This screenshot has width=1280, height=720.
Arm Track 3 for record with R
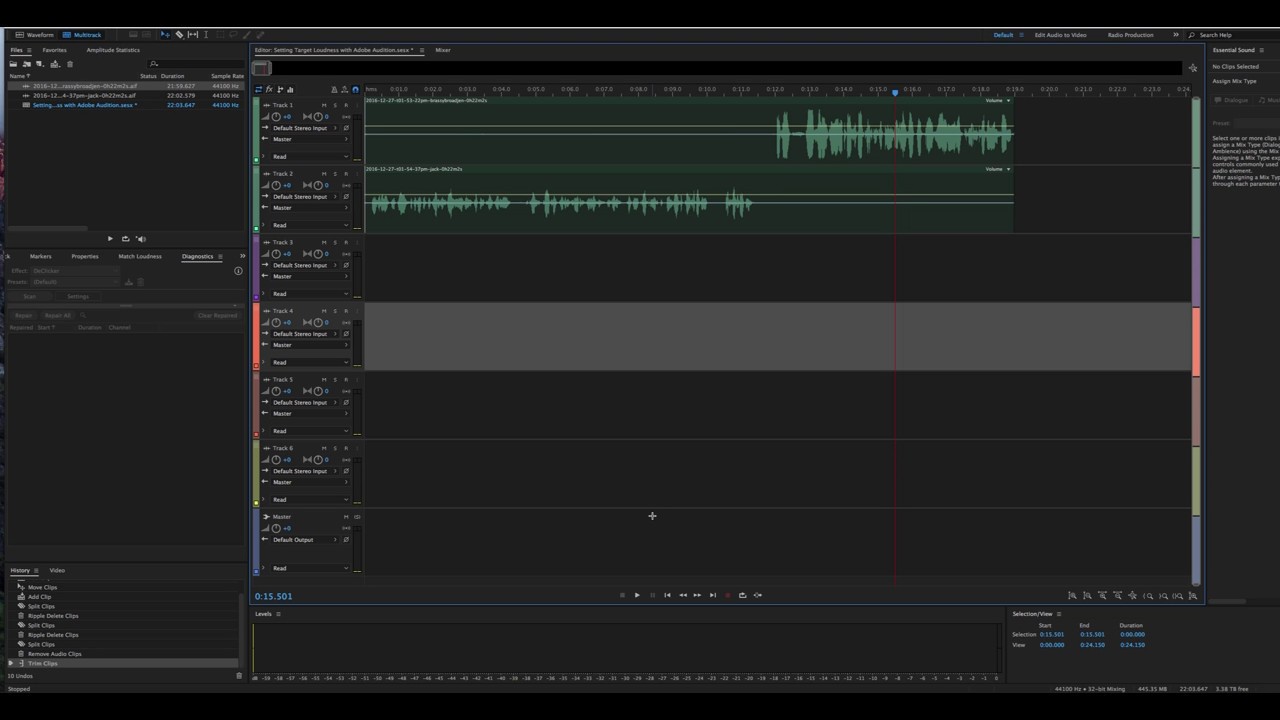[x=346, y=242]
